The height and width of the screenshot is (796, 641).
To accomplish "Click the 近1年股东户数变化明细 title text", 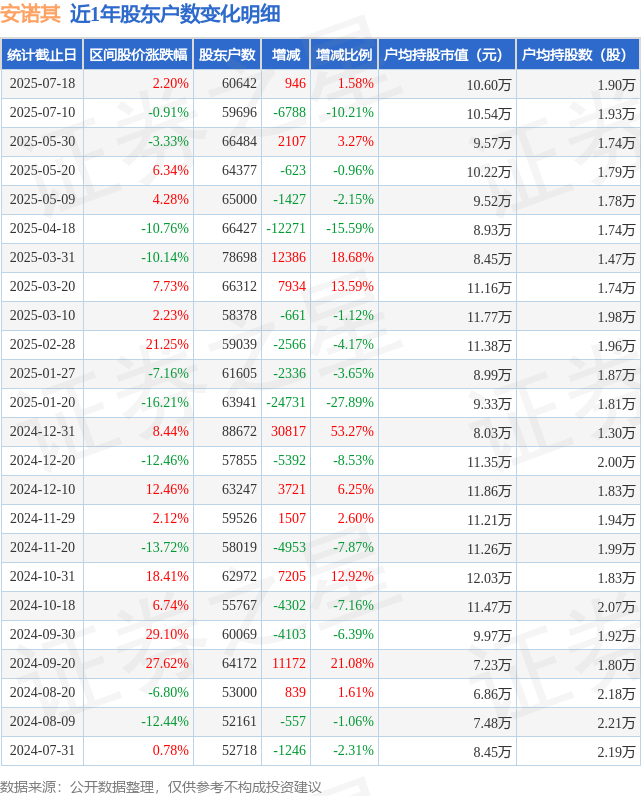I will 175,14.
